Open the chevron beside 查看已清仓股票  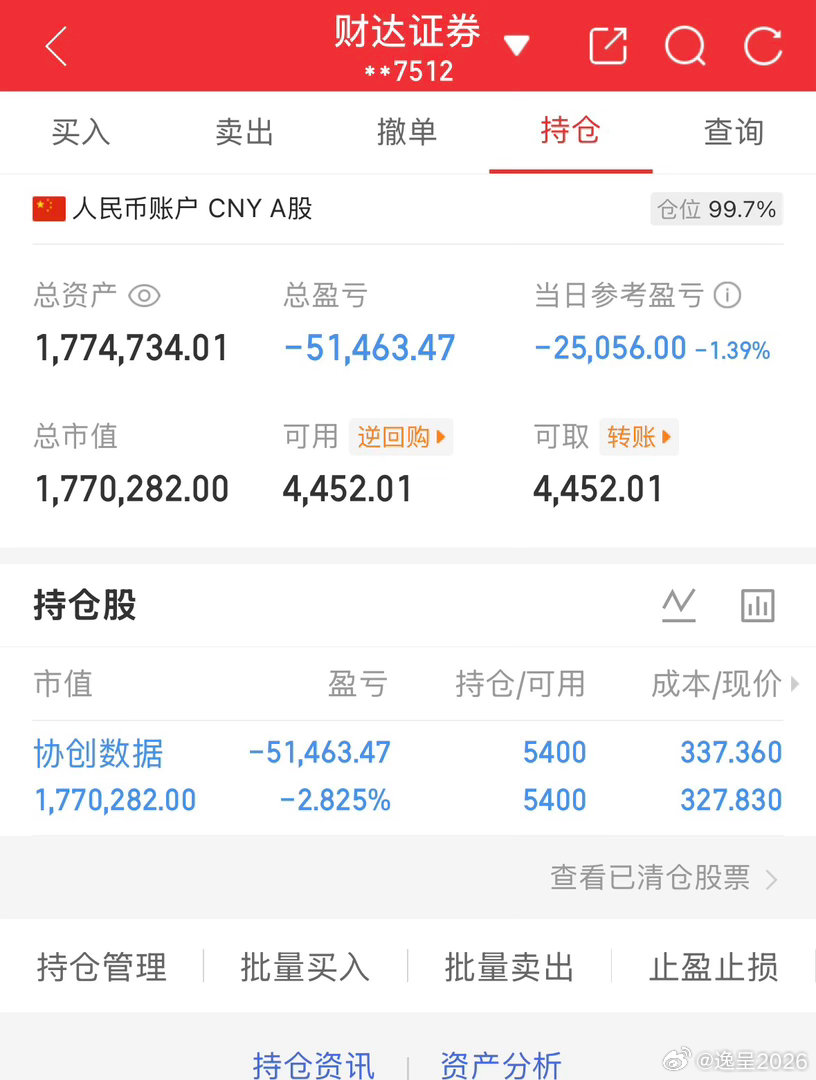coord(771,880)
